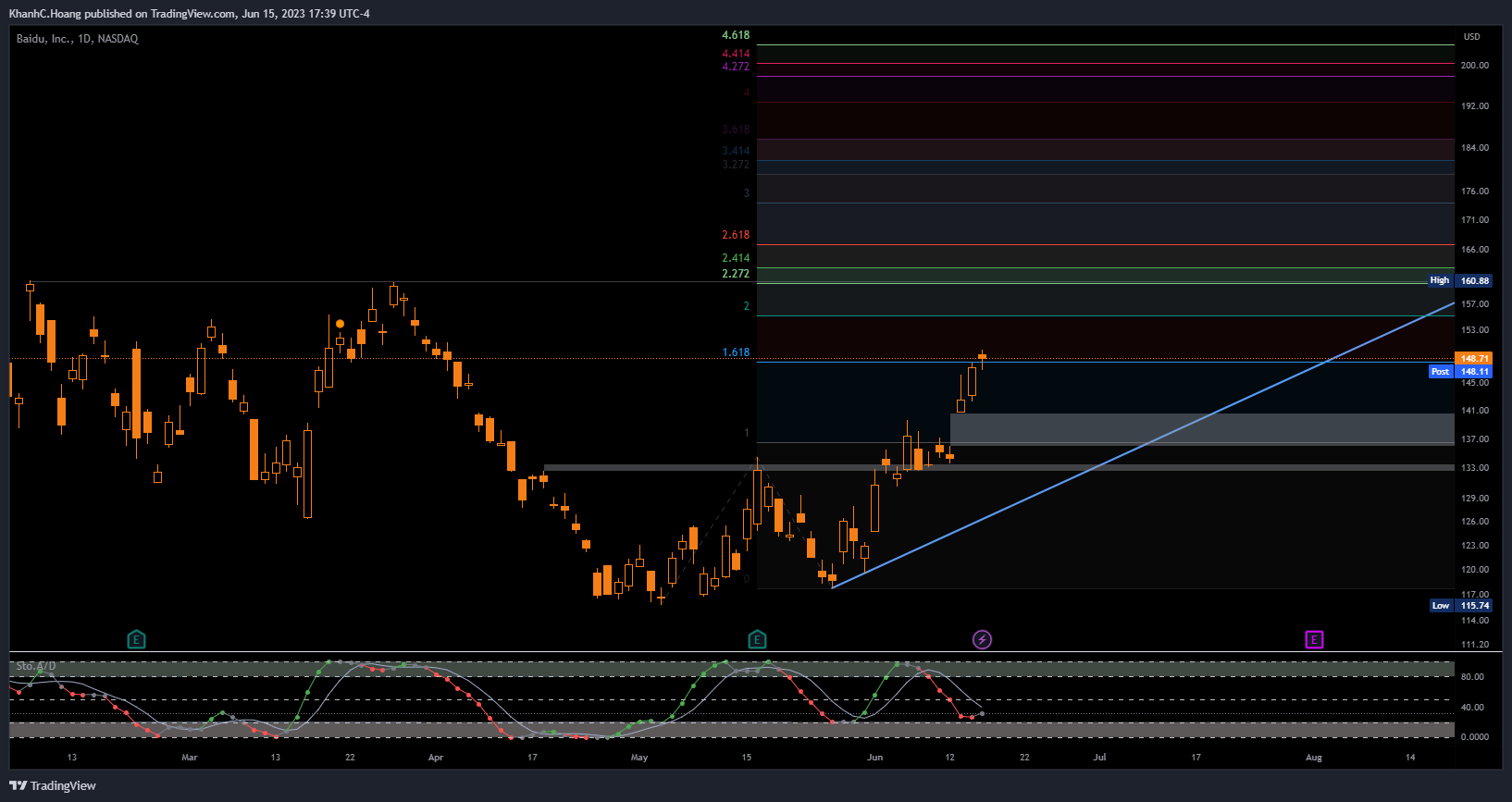
Task: Click the 133.00 price axis value
Action: tap(1475, 468)
